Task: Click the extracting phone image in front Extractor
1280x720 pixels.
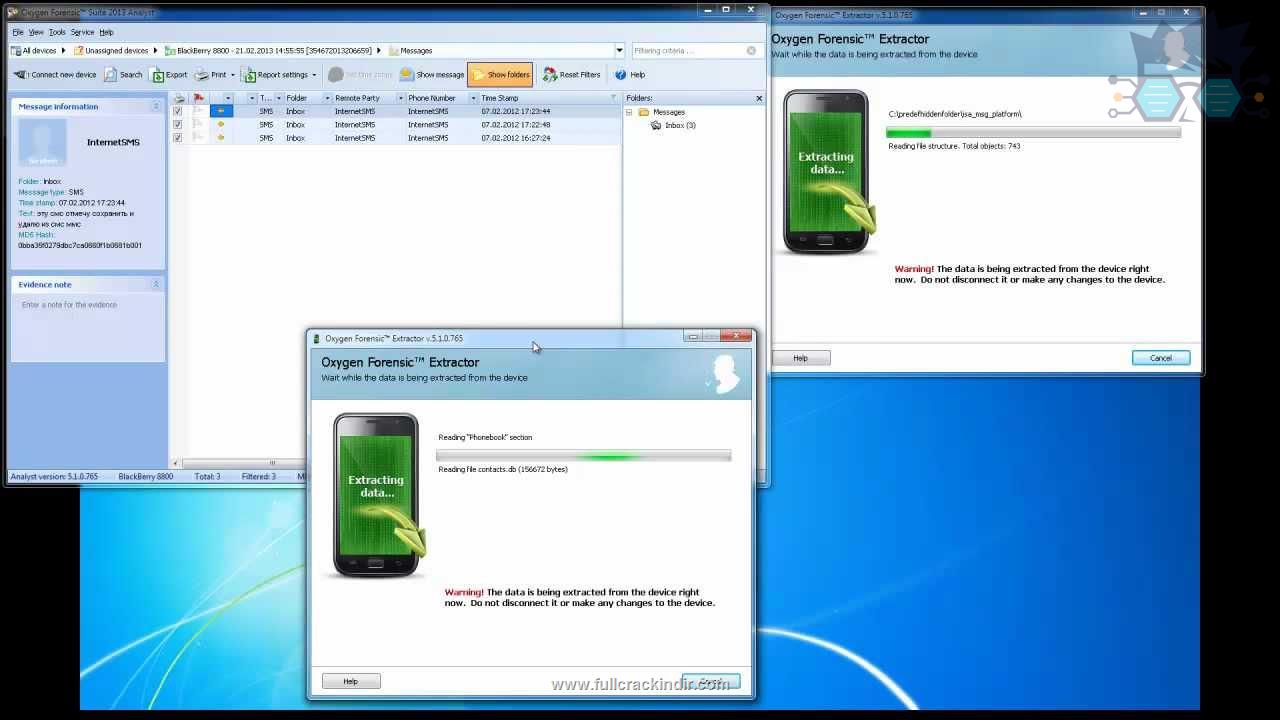Action: point(378,495)
